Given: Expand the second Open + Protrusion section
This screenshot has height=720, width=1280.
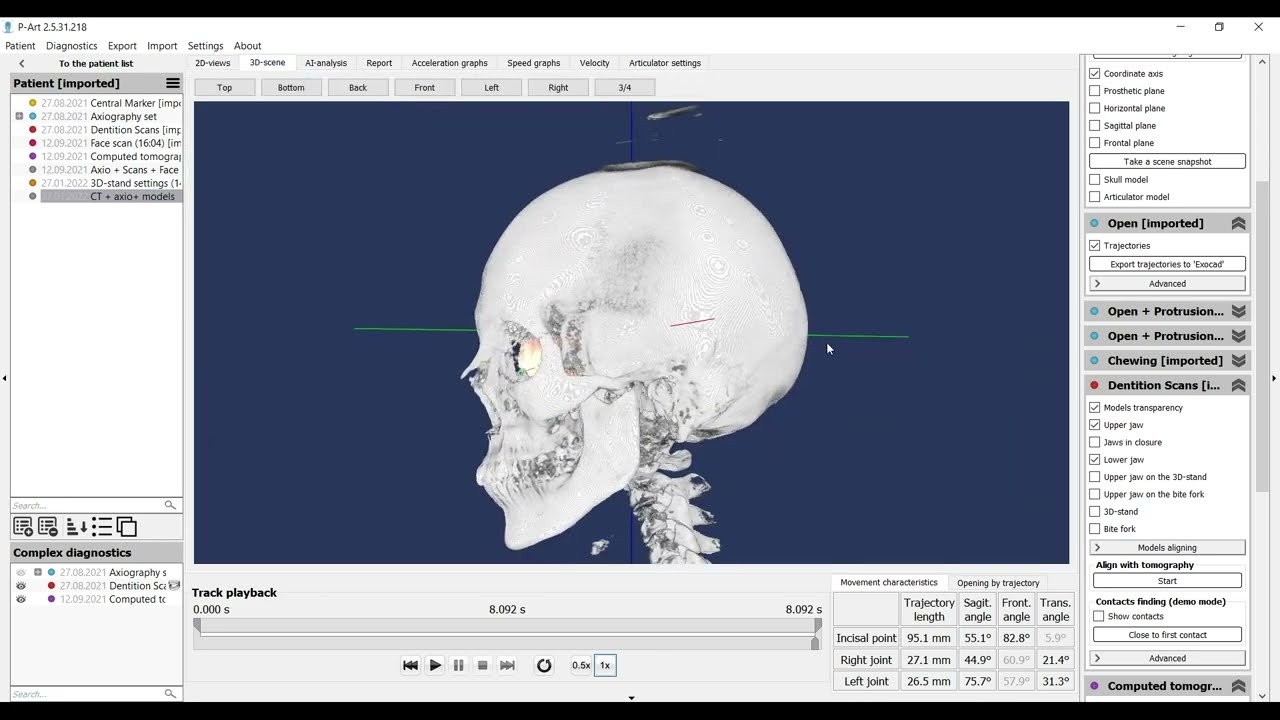Looking at the screenshot, I should [x=1238, y=336].
